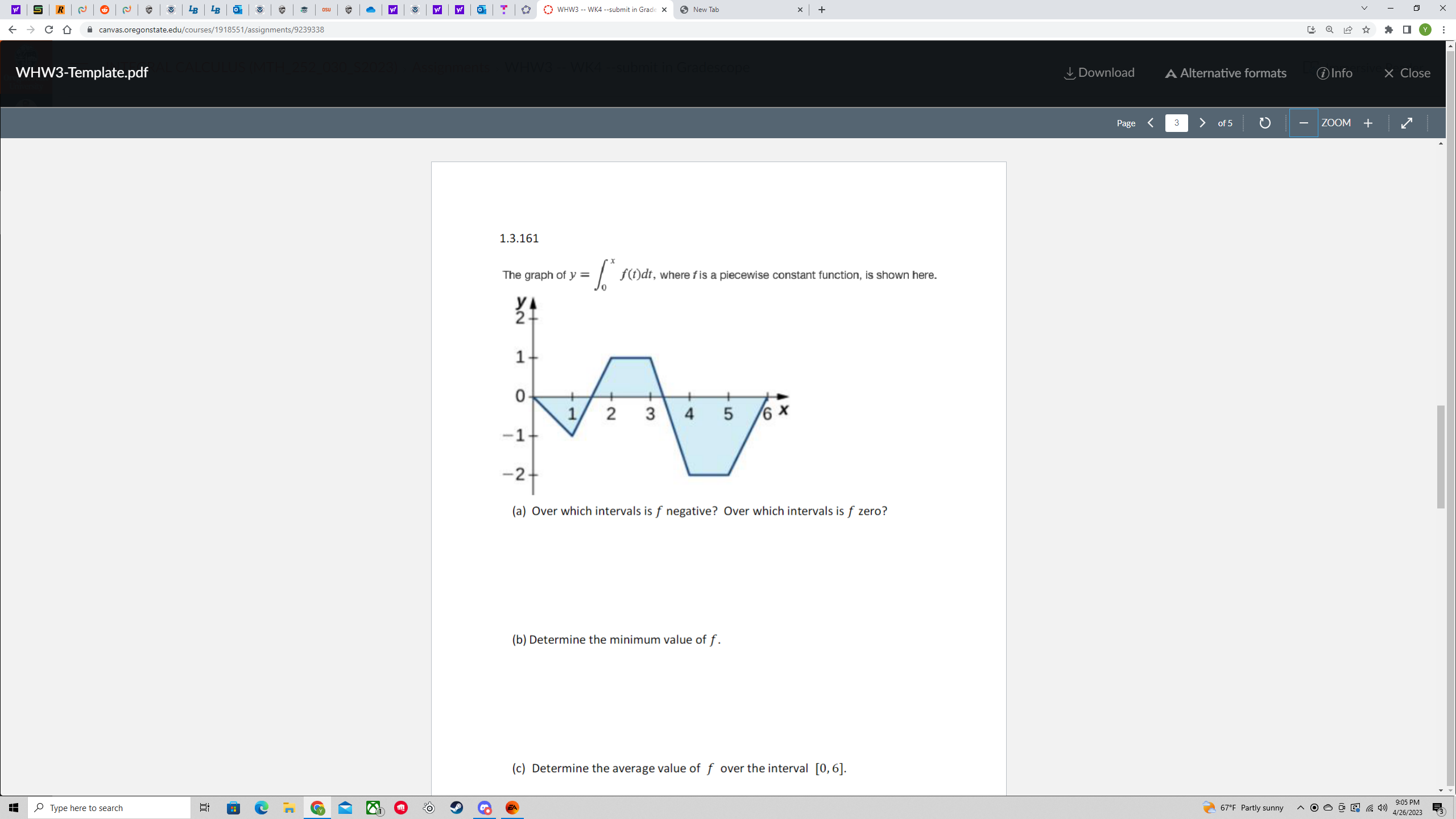Click the Download button in PDF header
1456x819 pixels.
click(1099, 73)
